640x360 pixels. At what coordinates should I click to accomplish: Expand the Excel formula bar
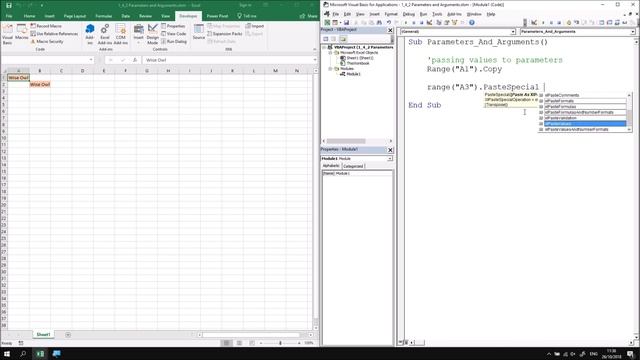coord(315,60)
